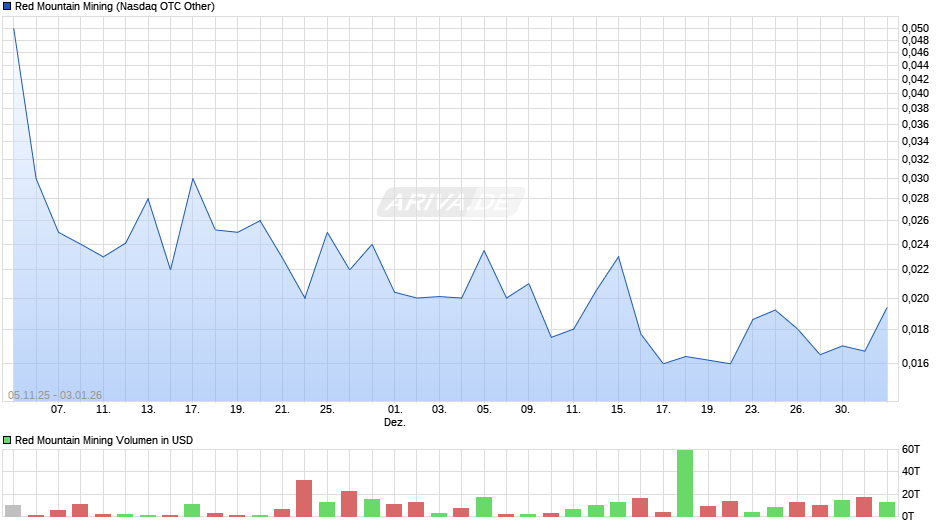The height and width of the screenshot is (526, 940).
Task: Click the '40T' volume axis label
Action: (x=911, y=471)
